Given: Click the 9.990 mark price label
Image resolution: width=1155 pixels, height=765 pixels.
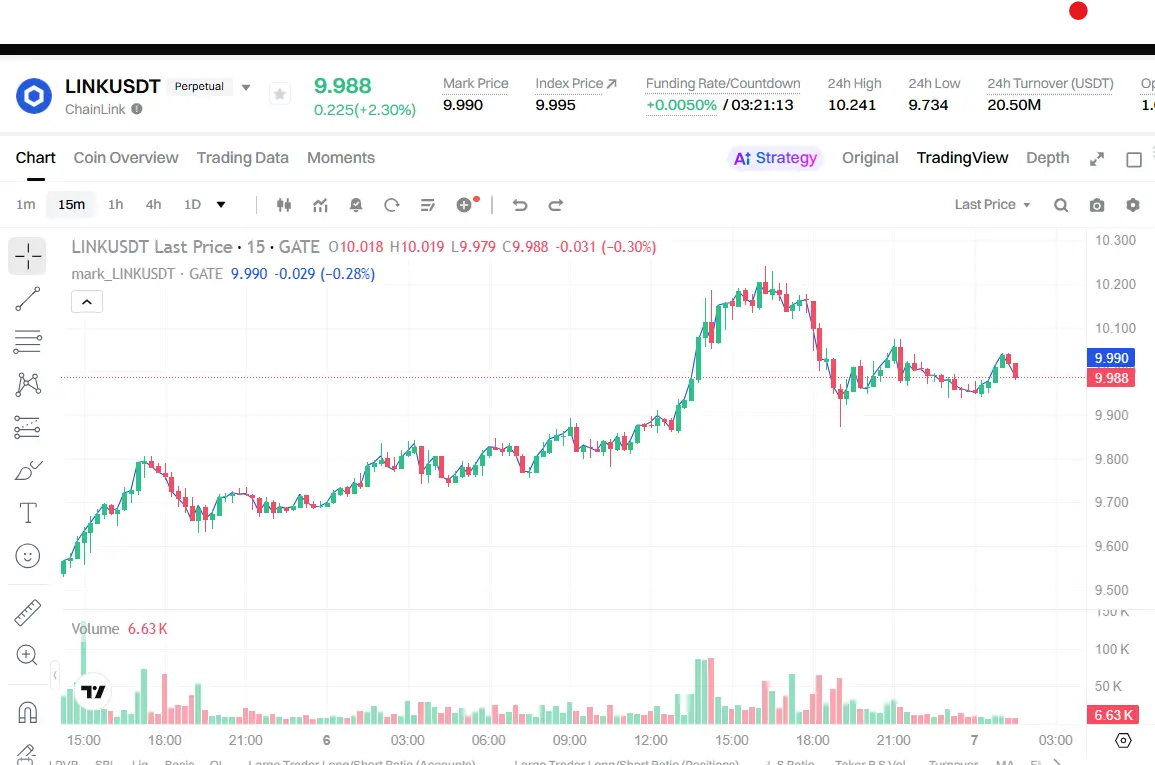Looking at the screenshot, I should (x=1111, y=358).
